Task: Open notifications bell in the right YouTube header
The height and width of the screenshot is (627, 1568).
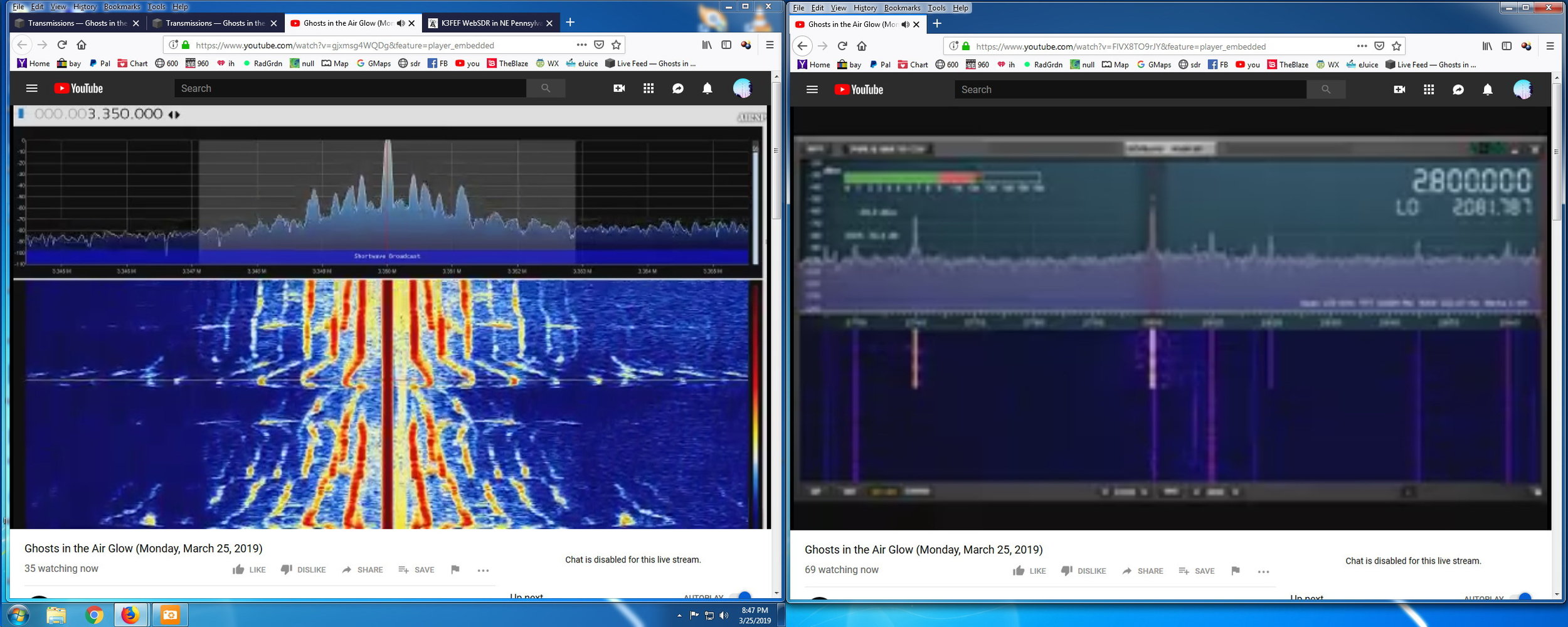Action: coord(1488,90)
